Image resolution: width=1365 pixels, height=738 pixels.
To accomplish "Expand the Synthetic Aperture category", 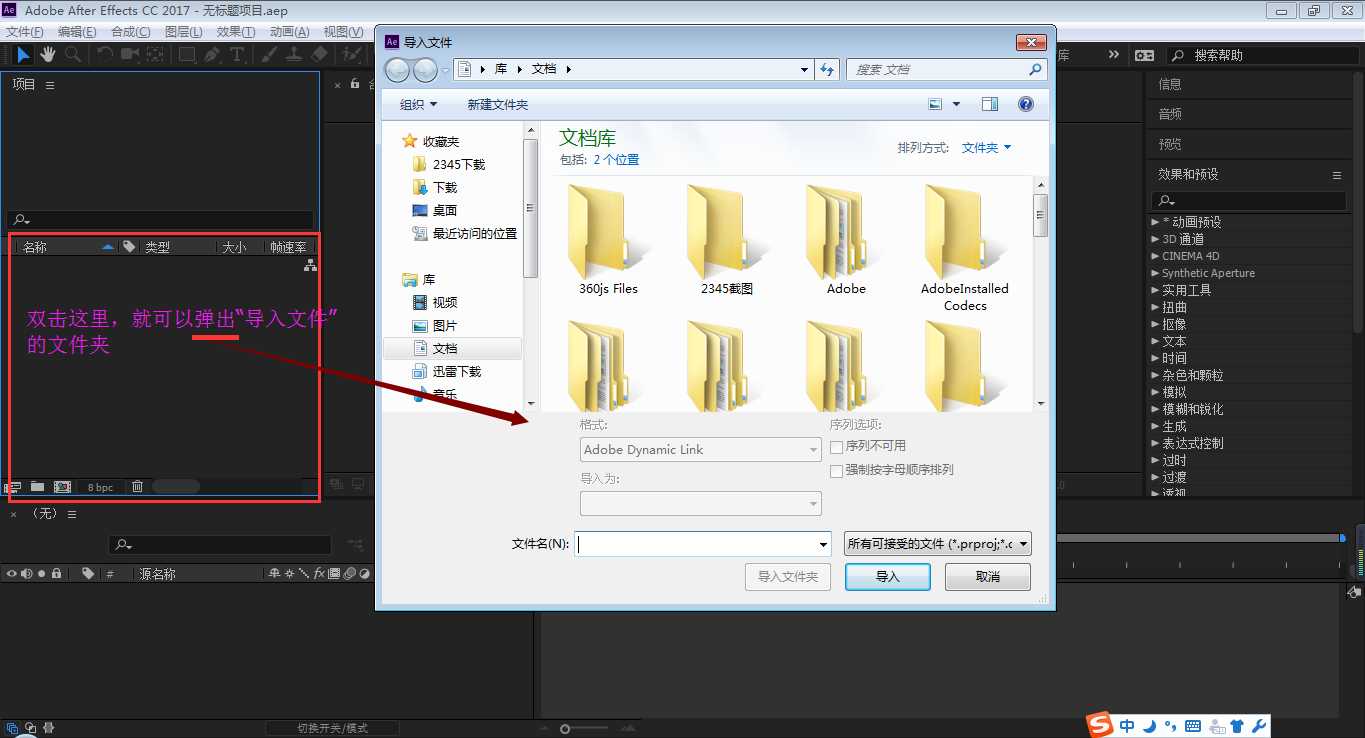I will pos(1155,273).
